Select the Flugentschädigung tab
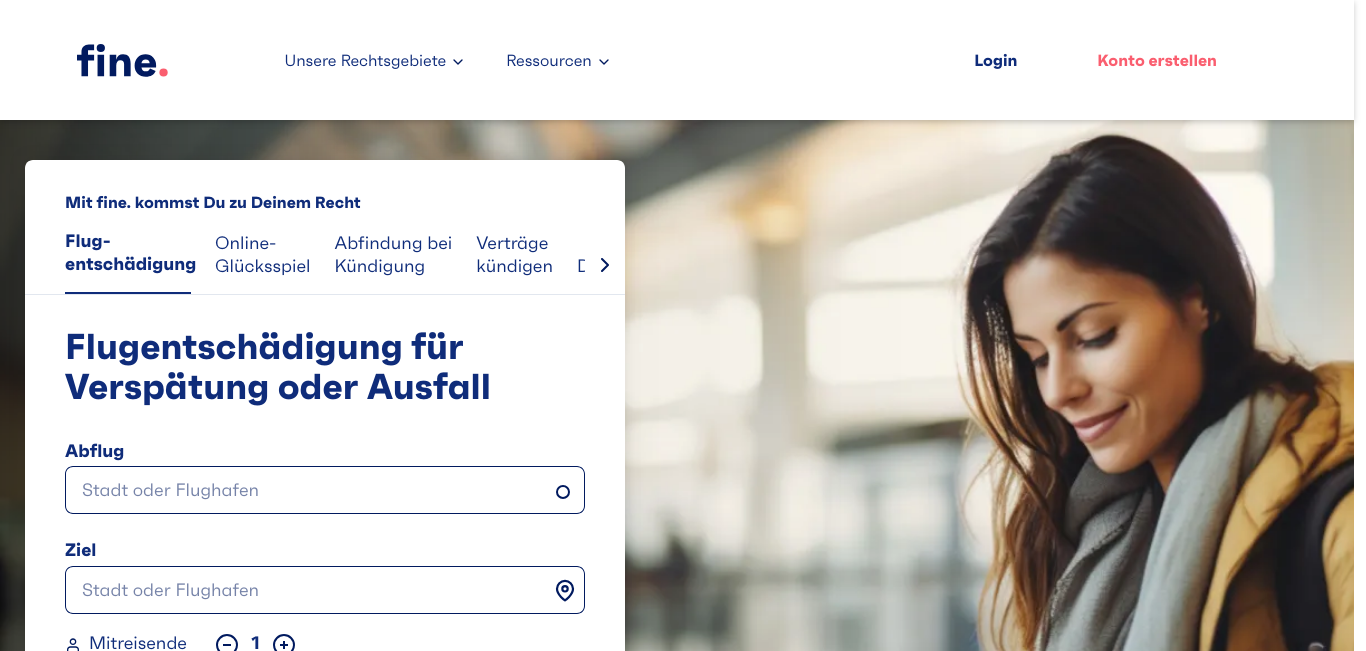This screenshot has width=1366, height=651. point(130,253)
